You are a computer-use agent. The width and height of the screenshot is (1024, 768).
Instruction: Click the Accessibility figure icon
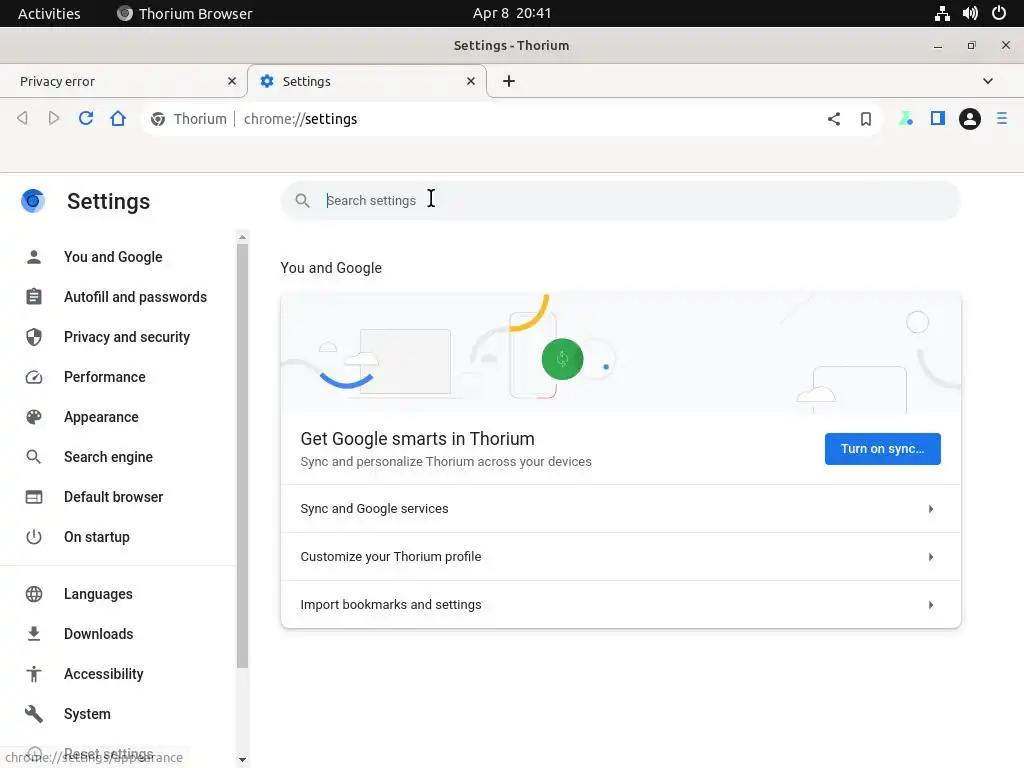coord(34,674)
